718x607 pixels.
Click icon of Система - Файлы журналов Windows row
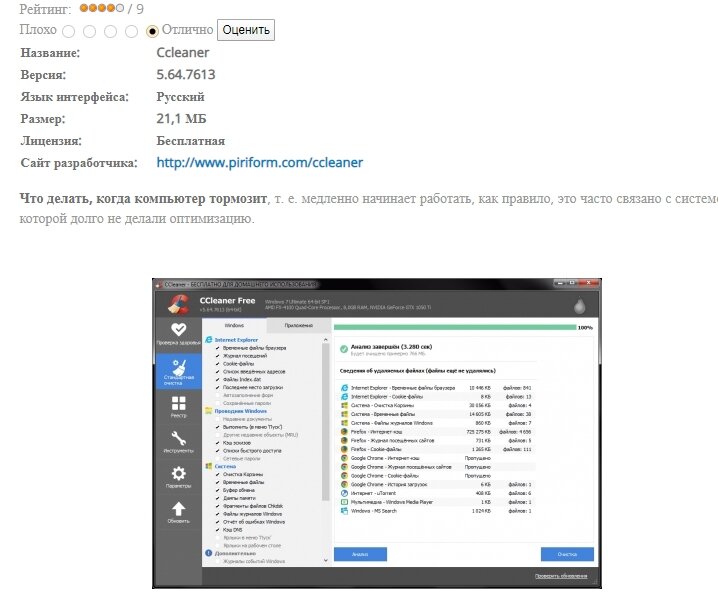[x=344, y=423]
